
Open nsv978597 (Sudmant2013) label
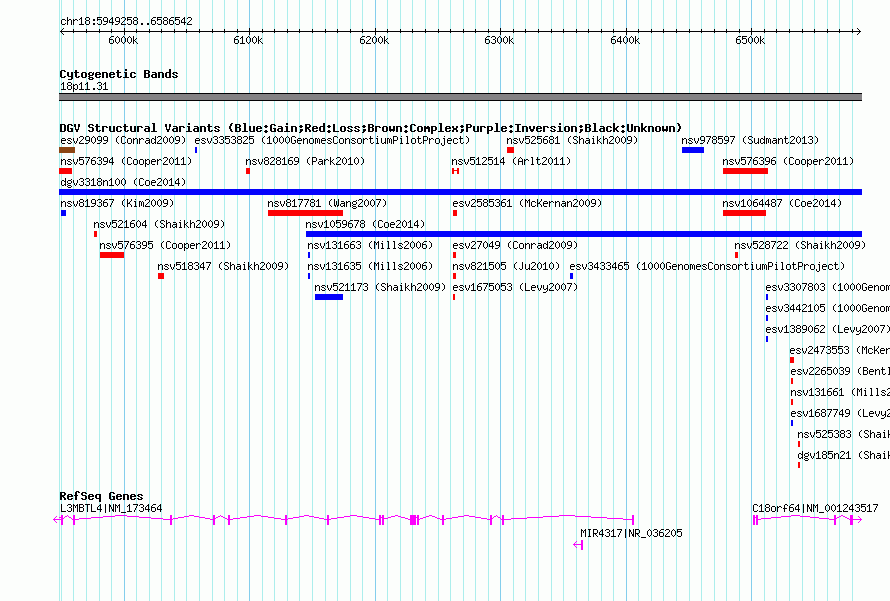pyautogui.click(x=750, y=140)
